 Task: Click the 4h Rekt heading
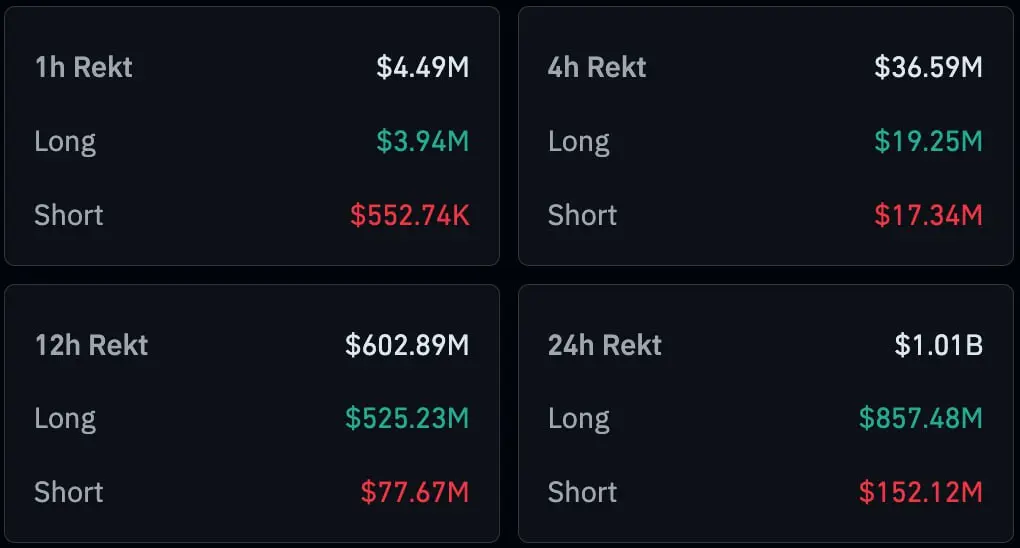click(x=597, y=67)
